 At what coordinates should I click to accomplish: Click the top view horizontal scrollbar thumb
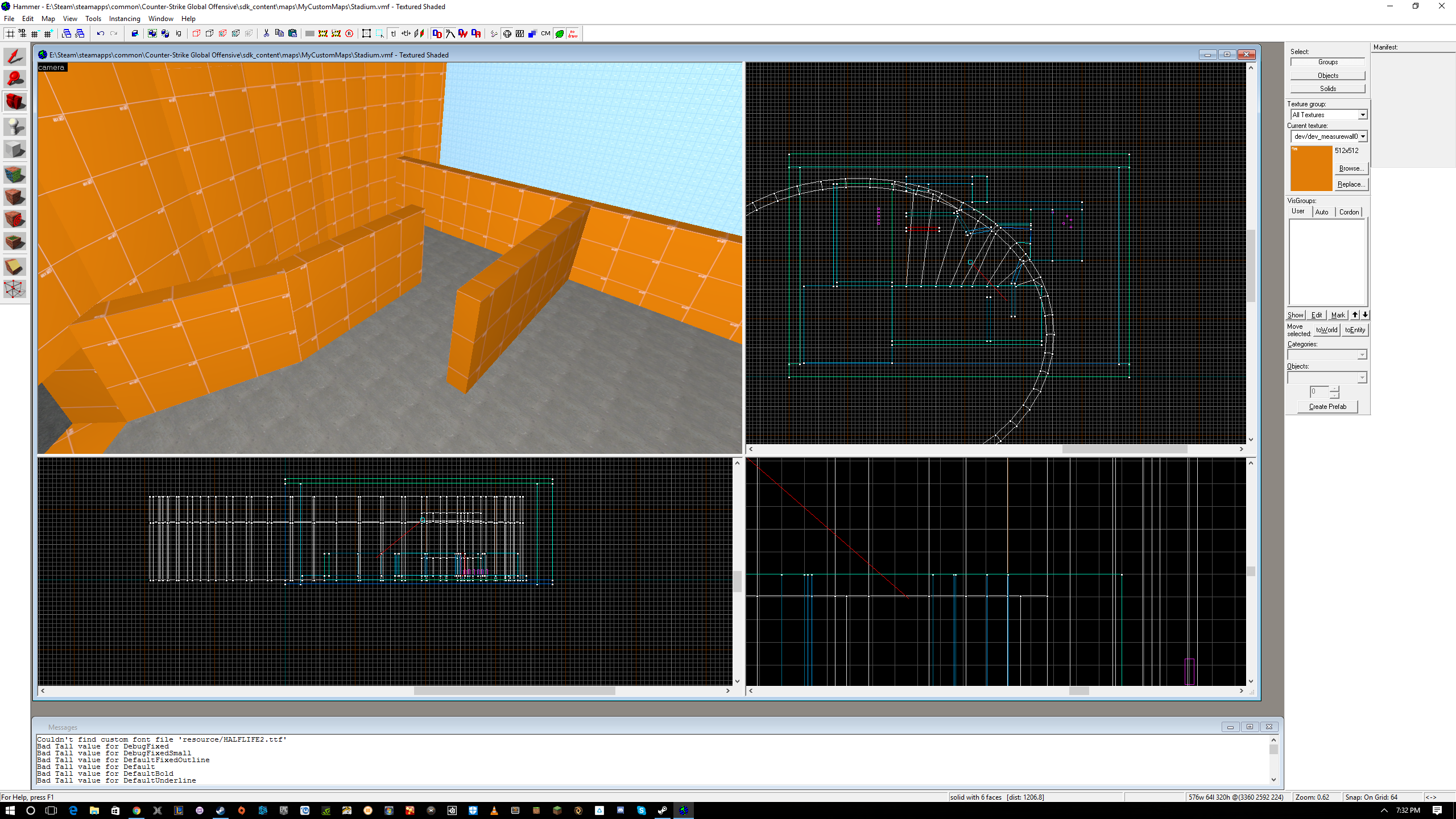(x=1124, y=449)
